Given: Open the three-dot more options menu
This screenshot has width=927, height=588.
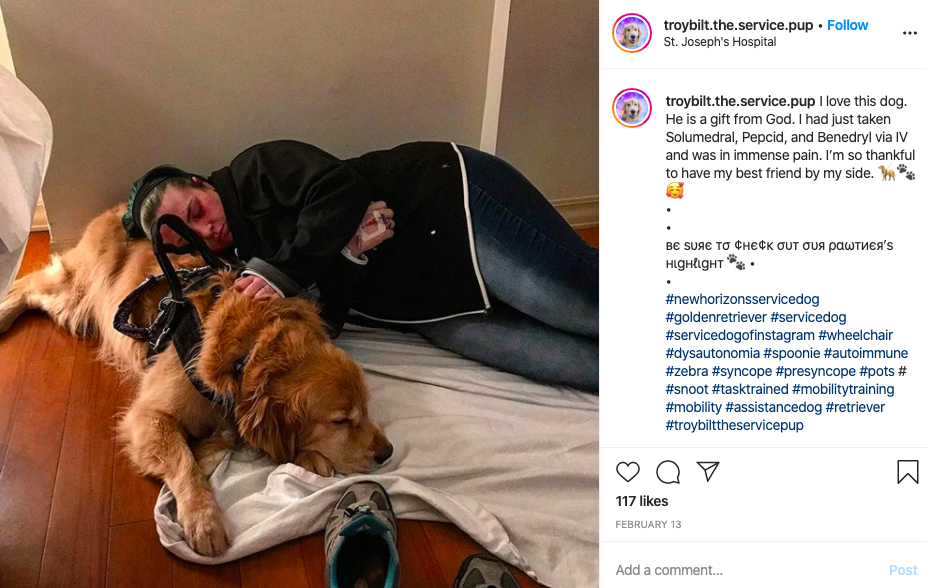Looking at the screenshot, I should 910,33.
